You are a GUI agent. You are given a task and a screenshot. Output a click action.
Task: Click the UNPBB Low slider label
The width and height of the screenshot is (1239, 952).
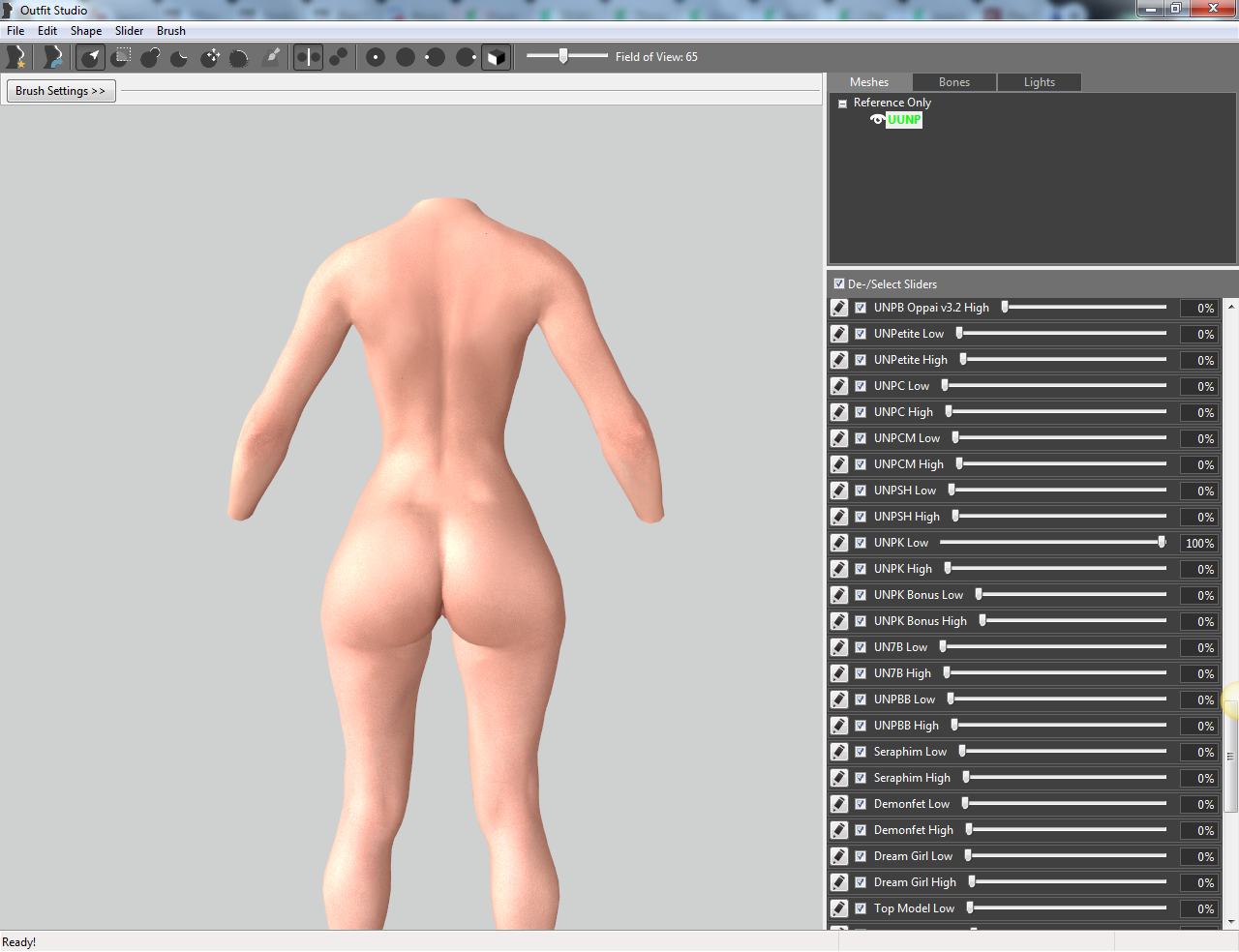(x=904, y=699)
